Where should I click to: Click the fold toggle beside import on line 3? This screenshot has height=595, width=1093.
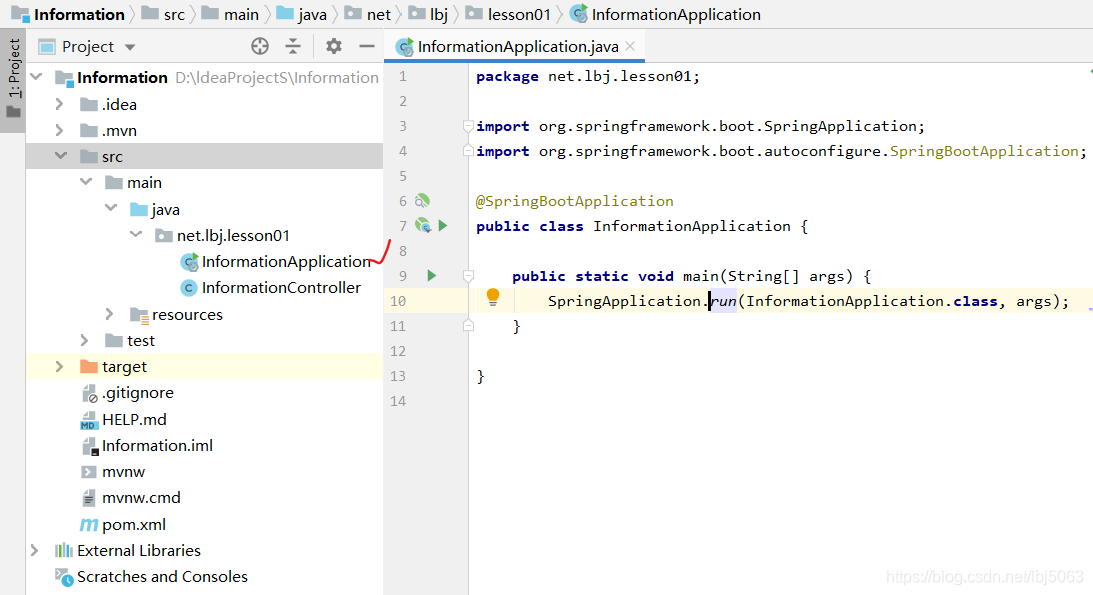pyautogui.click(x=468, y=126)
